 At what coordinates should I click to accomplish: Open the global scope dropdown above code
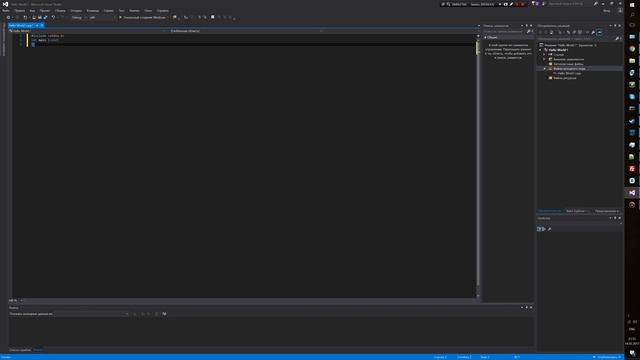(x=246, y=31)
